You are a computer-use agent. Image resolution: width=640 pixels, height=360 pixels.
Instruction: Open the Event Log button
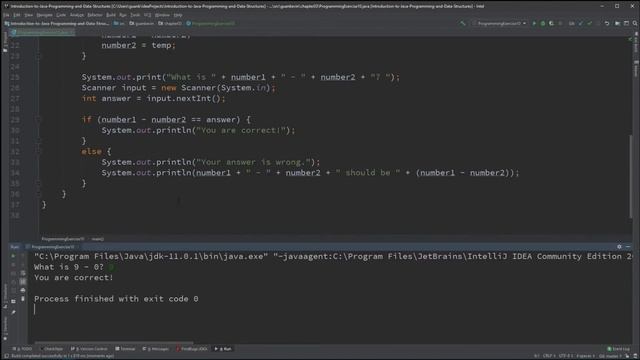[x=618, y=349]
